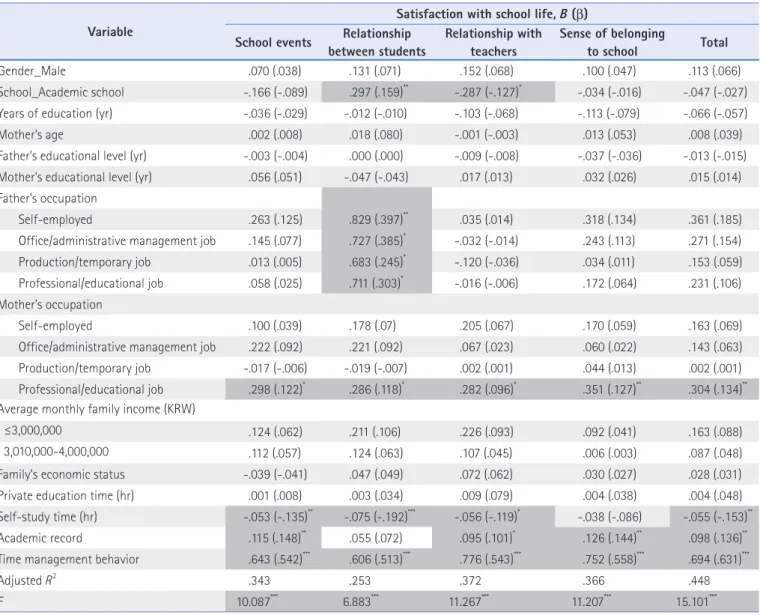
Task: Select the '.113 (.066)' cell
Action: pos(714,71)
